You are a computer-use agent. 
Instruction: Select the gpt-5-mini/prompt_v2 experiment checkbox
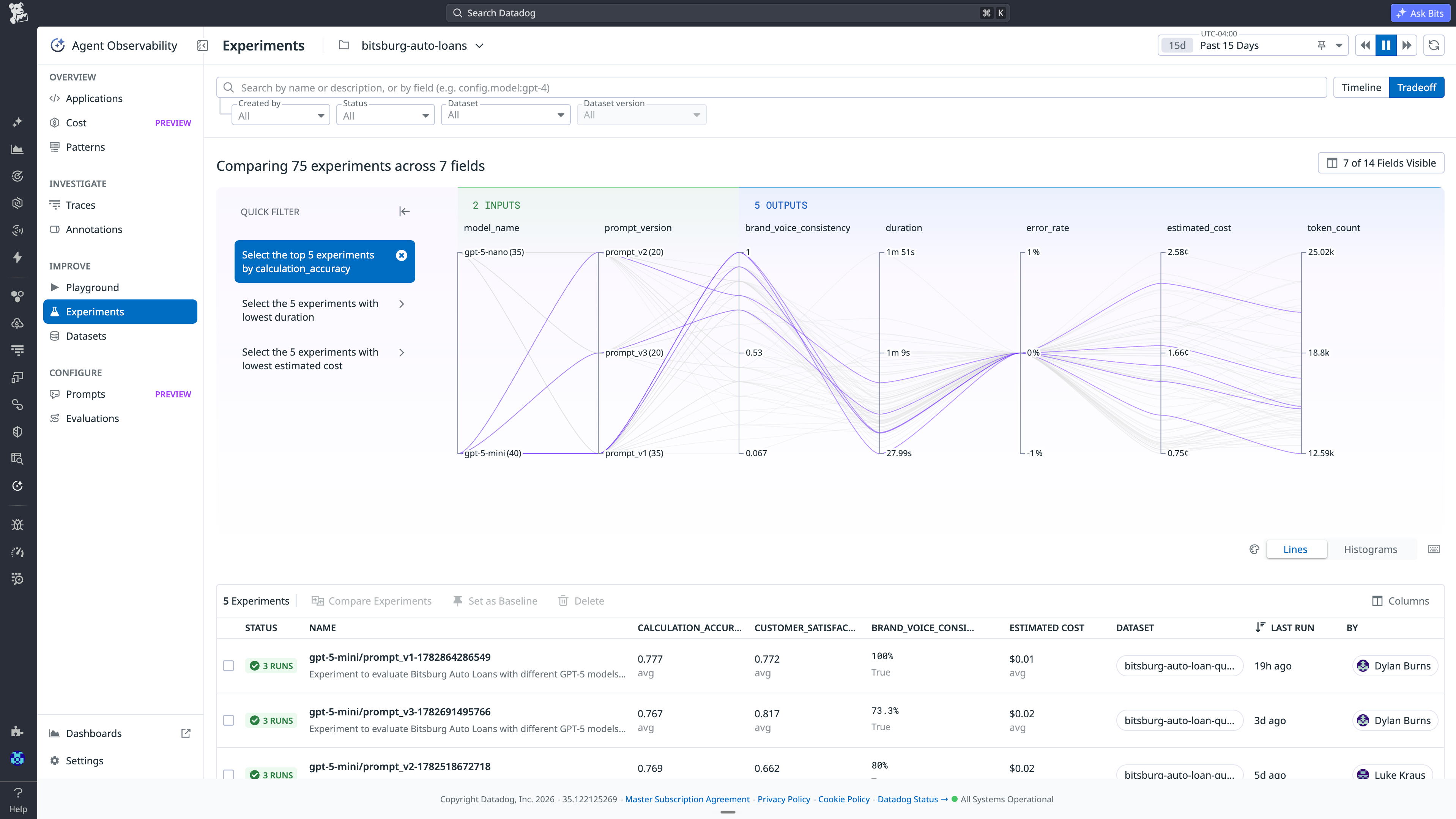228,774
